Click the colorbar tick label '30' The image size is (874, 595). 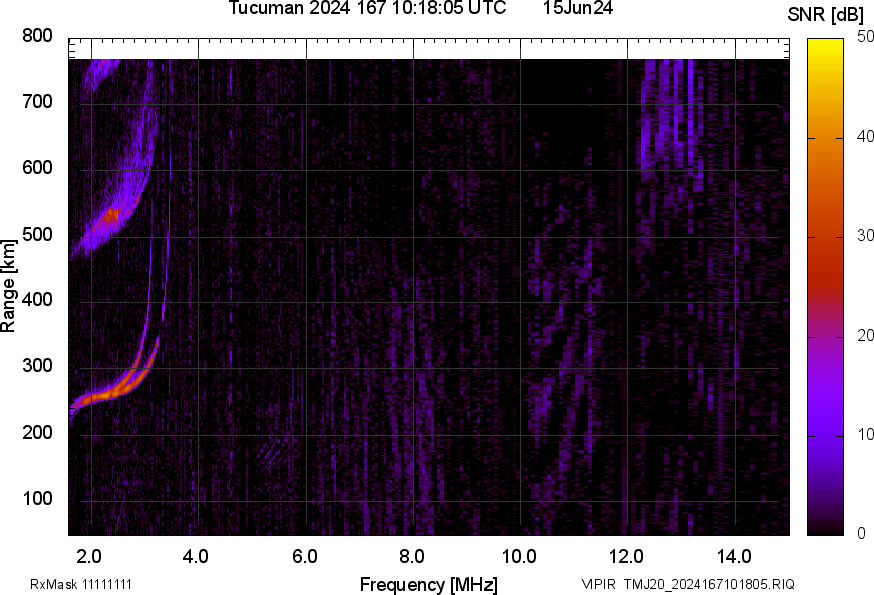point(865,236)
